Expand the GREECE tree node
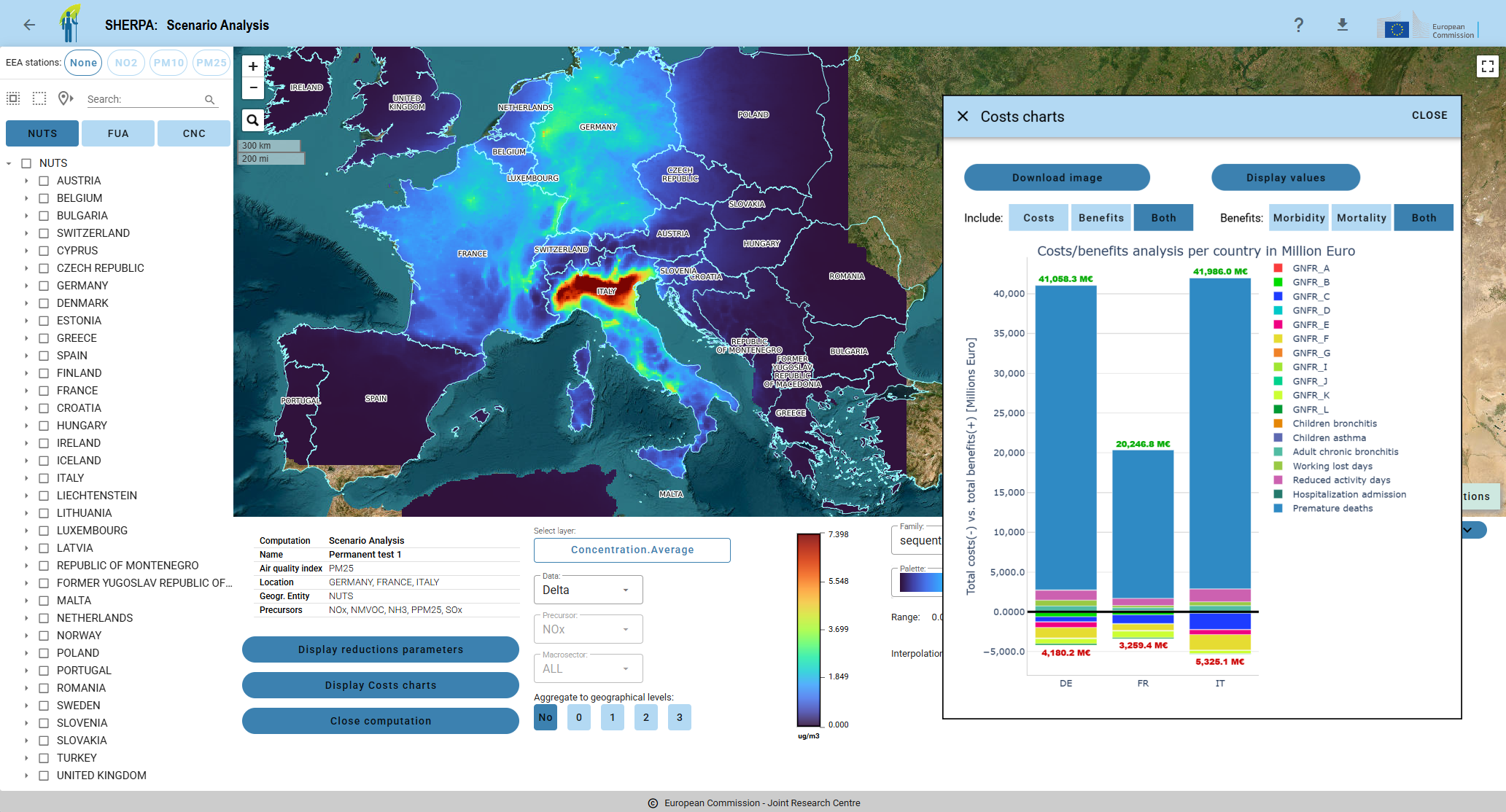This screenshot has width=1506, height=812. click(x=26, y=338)
